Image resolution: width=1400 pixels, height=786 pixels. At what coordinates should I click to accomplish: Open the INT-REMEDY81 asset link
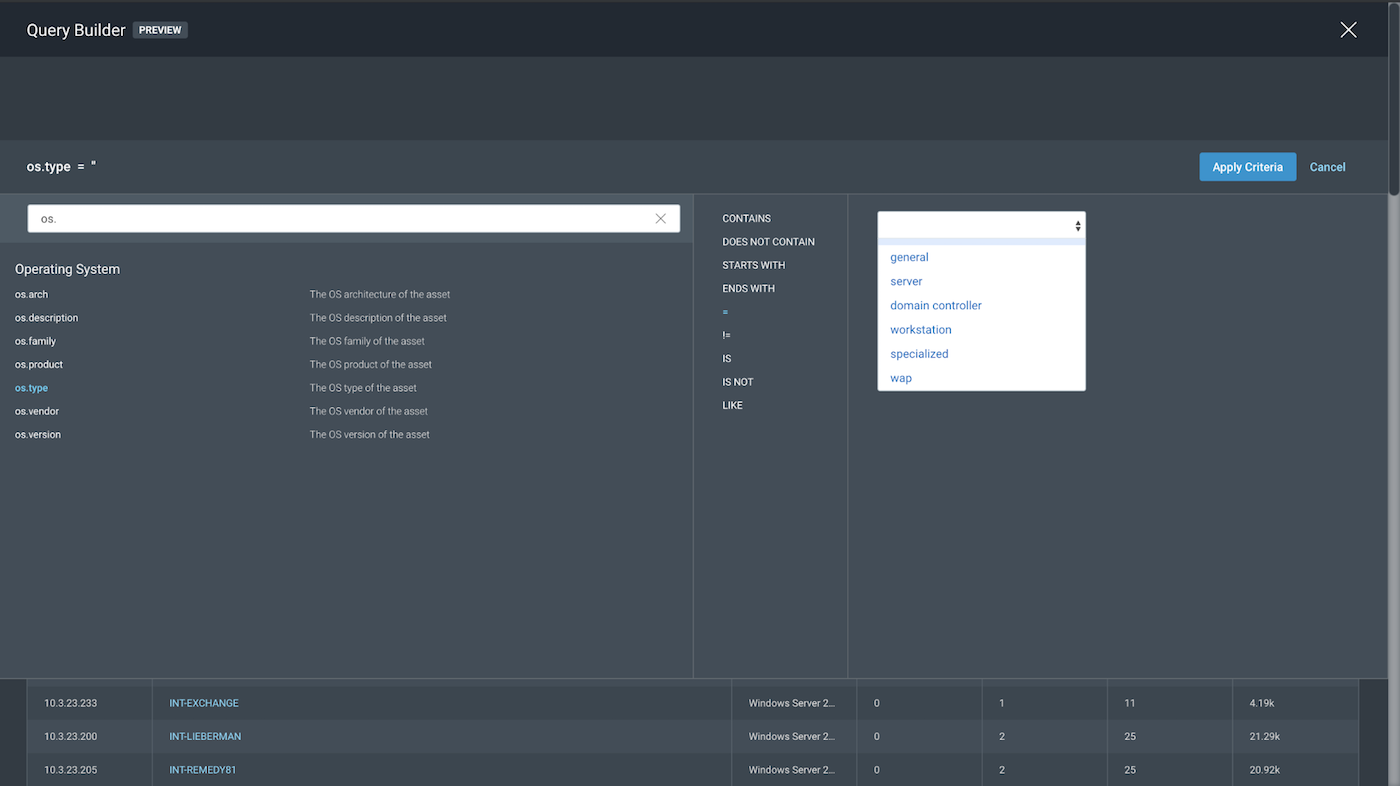tap(202, 770)
